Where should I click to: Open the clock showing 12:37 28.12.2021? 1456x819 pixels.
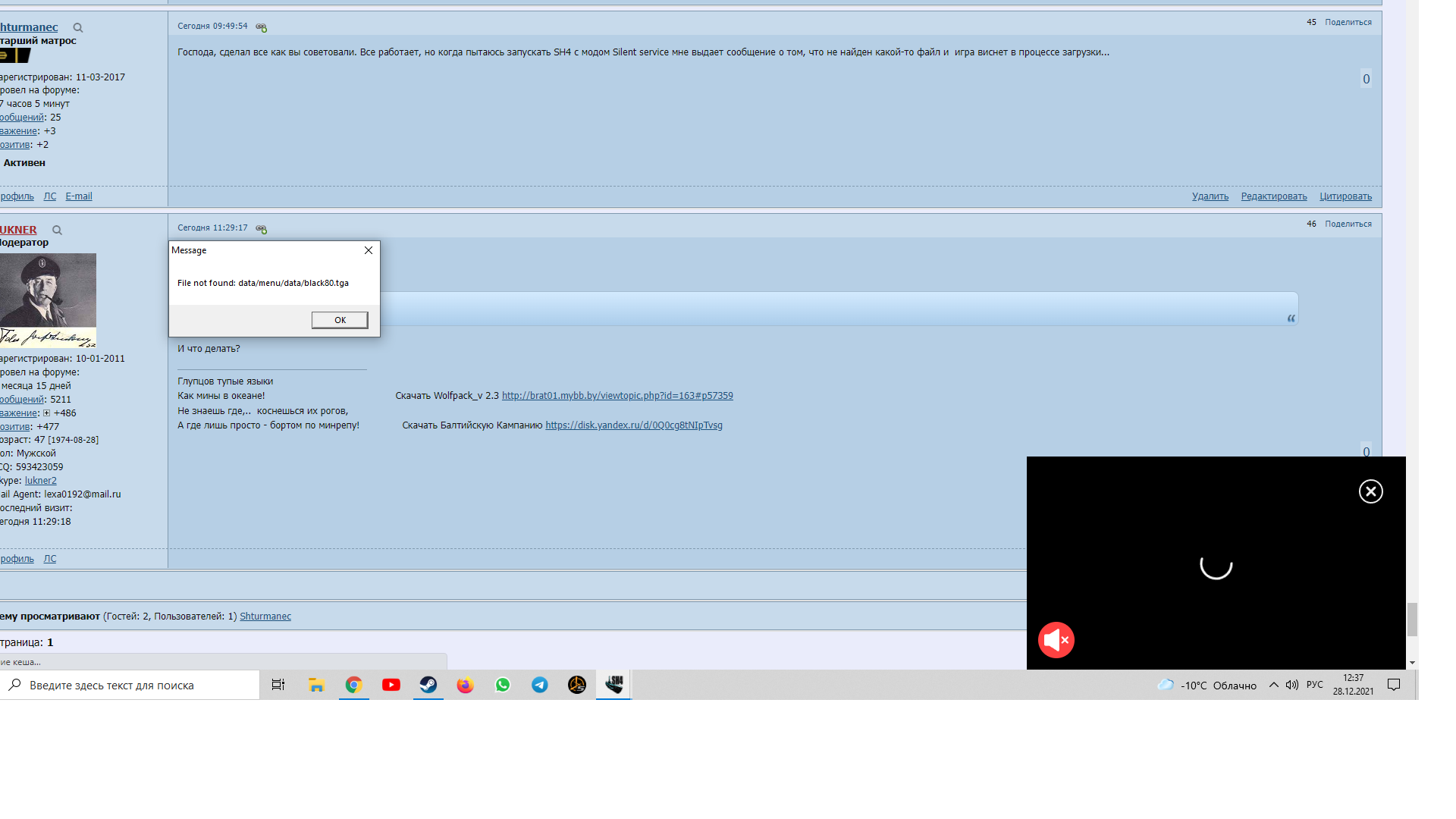[1353, 685]
